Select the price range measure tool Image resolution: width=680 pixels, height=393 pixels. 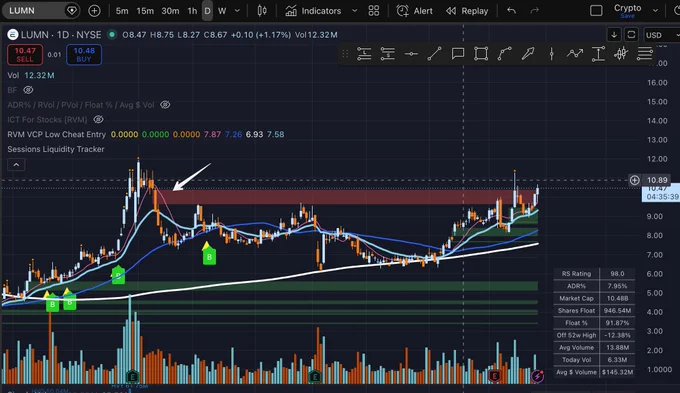(x=598, y=54)
